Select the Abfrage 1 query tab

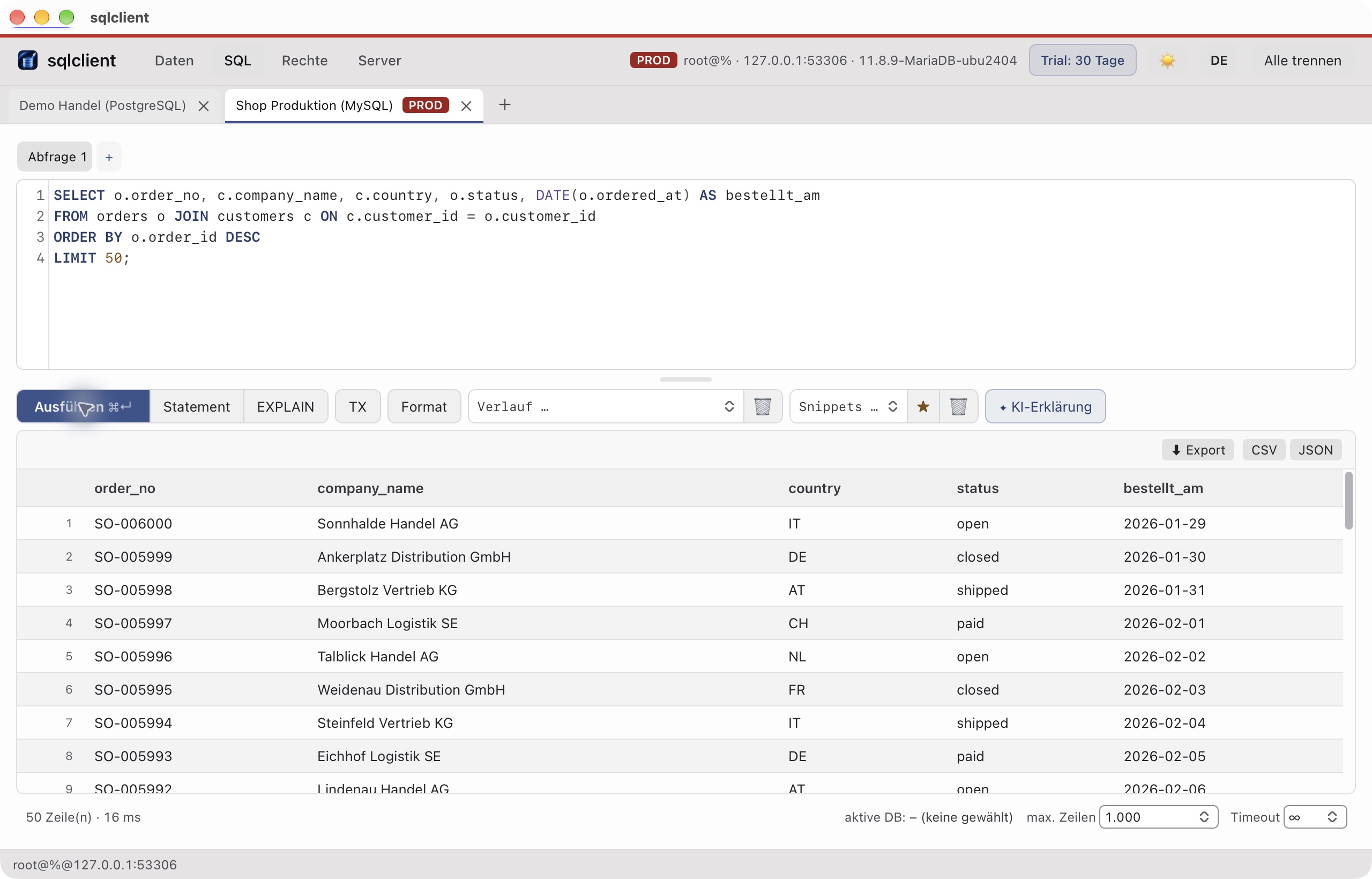(x=55, y=157)
